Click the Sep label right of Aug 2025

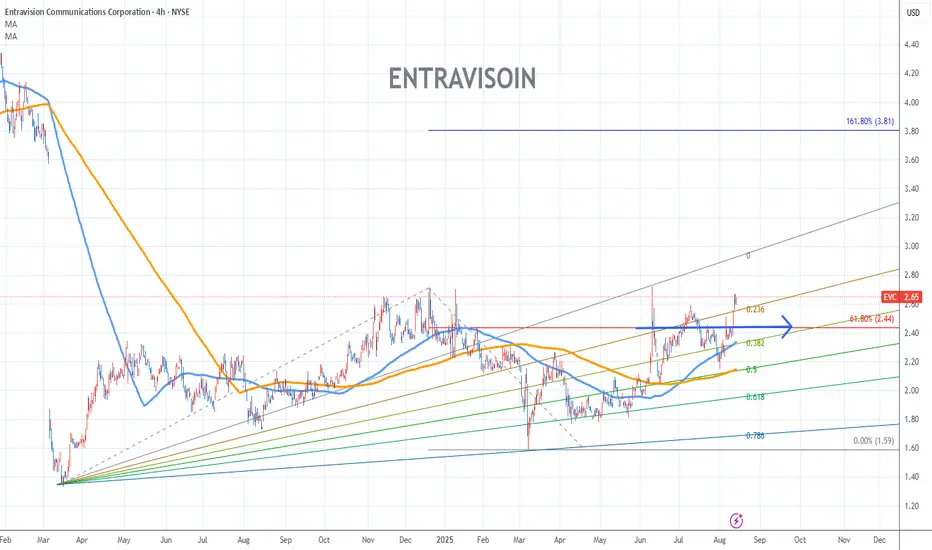click(x=760, y=540)
